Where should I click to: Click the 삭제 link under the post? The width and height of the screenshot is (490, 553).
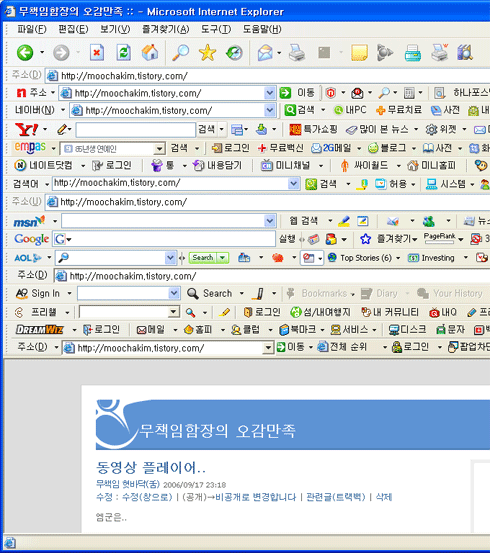point(384,497)
